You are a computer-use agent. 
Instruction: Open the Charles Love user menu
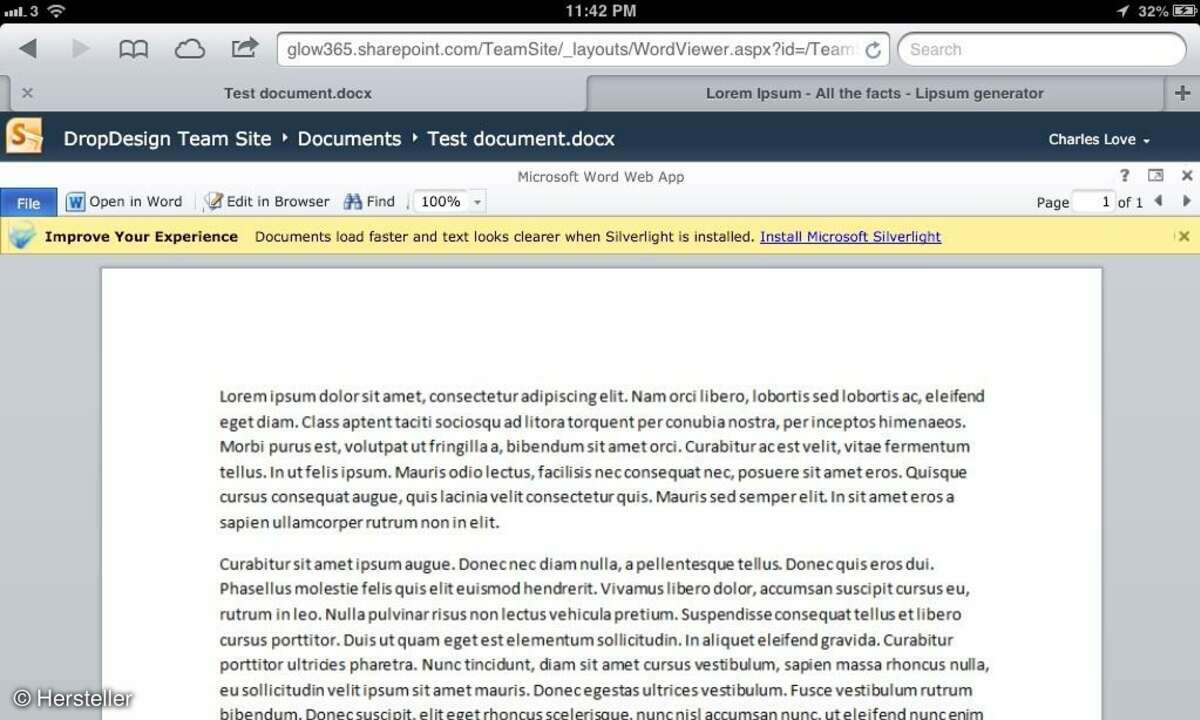(x=1098, y=140)
